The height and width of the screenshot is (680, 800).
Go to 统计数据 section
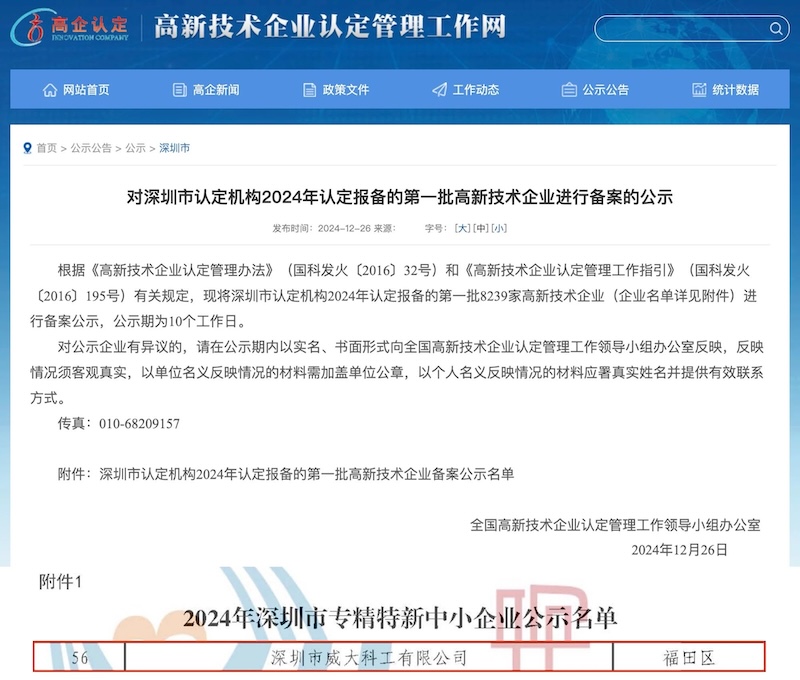[x=736, y=90]
